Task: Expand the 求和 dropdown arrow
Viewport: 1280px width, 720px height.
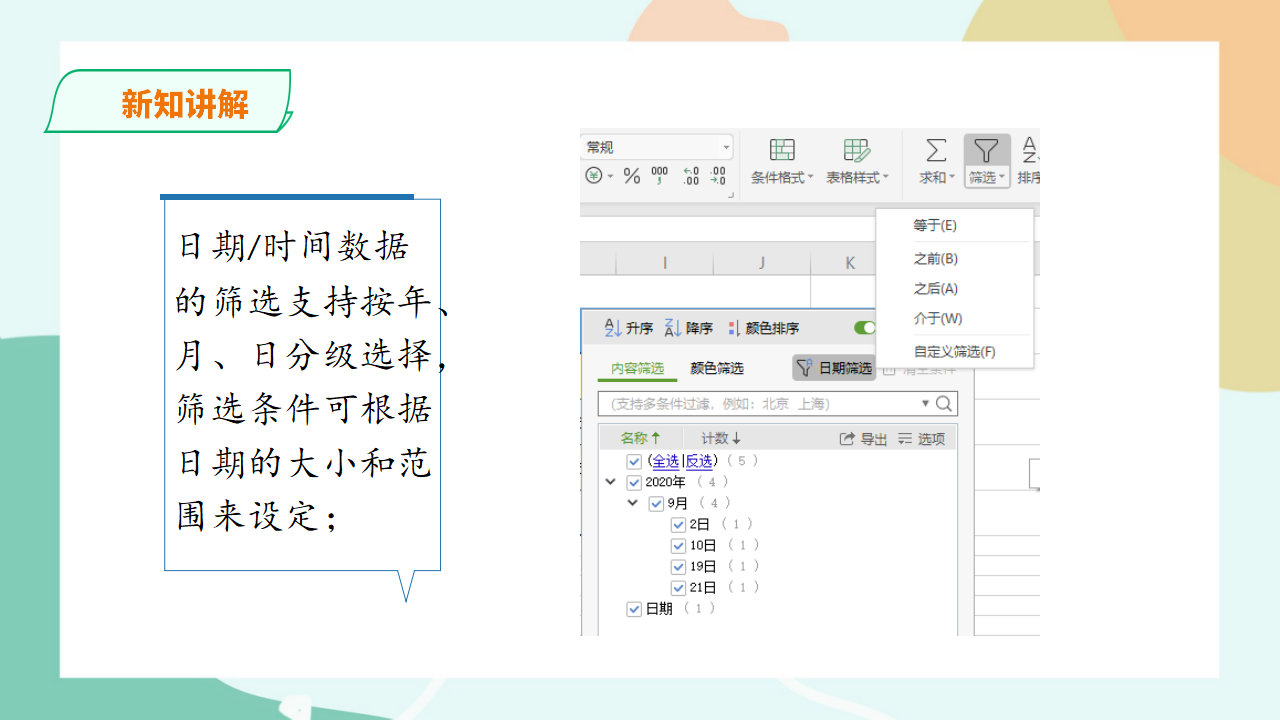Action: tap(952, 178)
